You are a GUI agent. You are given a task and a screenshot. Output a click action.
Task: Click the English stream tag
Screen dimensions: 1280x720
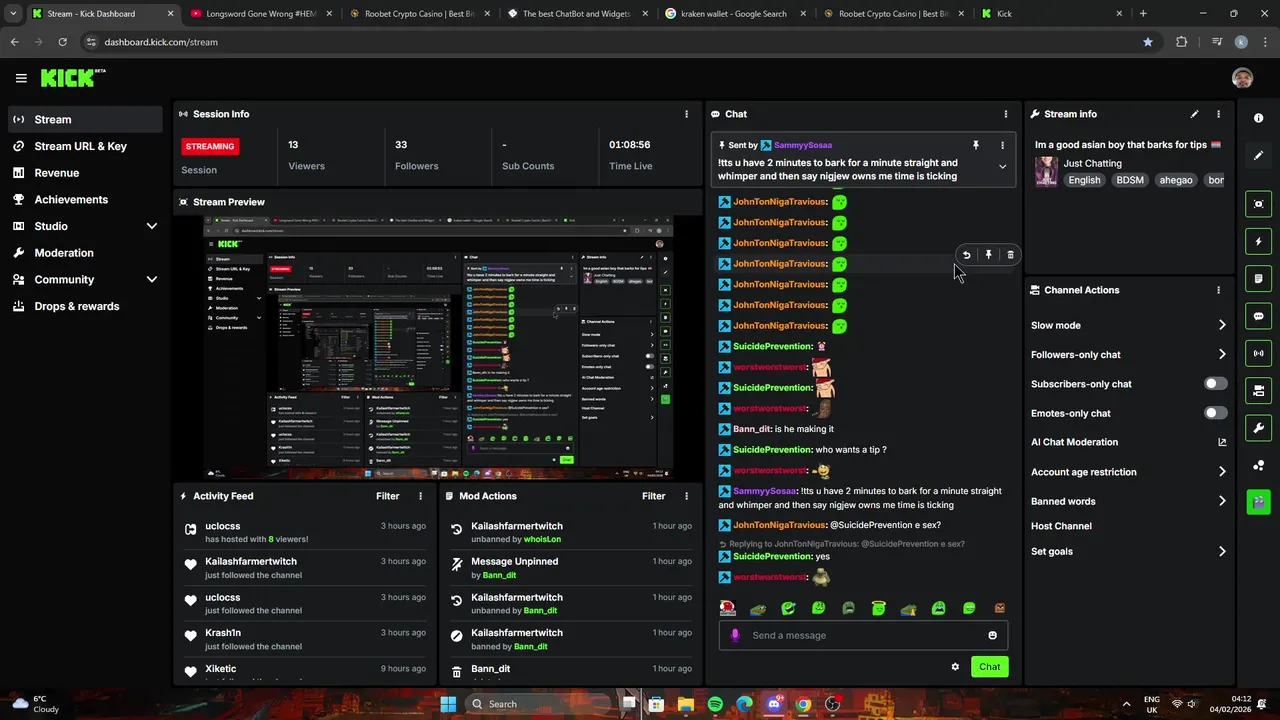[x=1084, y=180]
